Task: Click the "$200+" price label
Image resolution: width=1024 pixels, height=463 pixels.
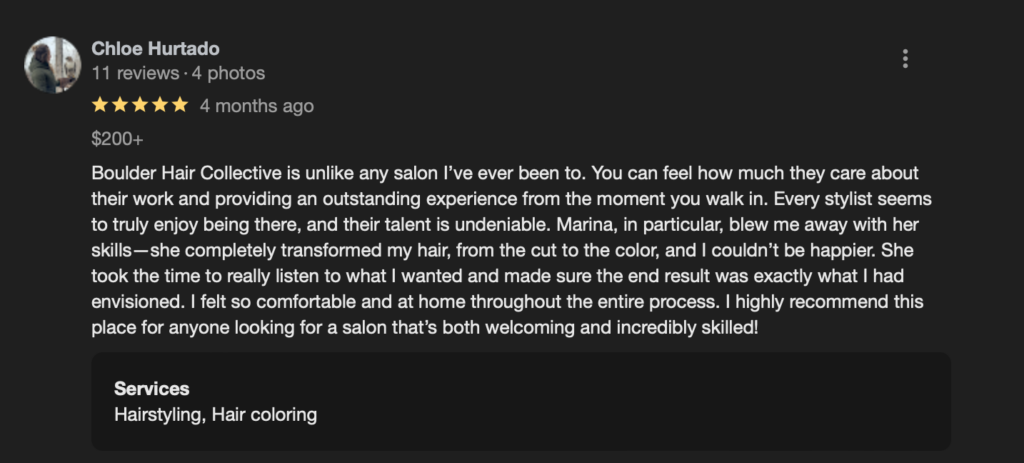Action: (x=117, y=139)
